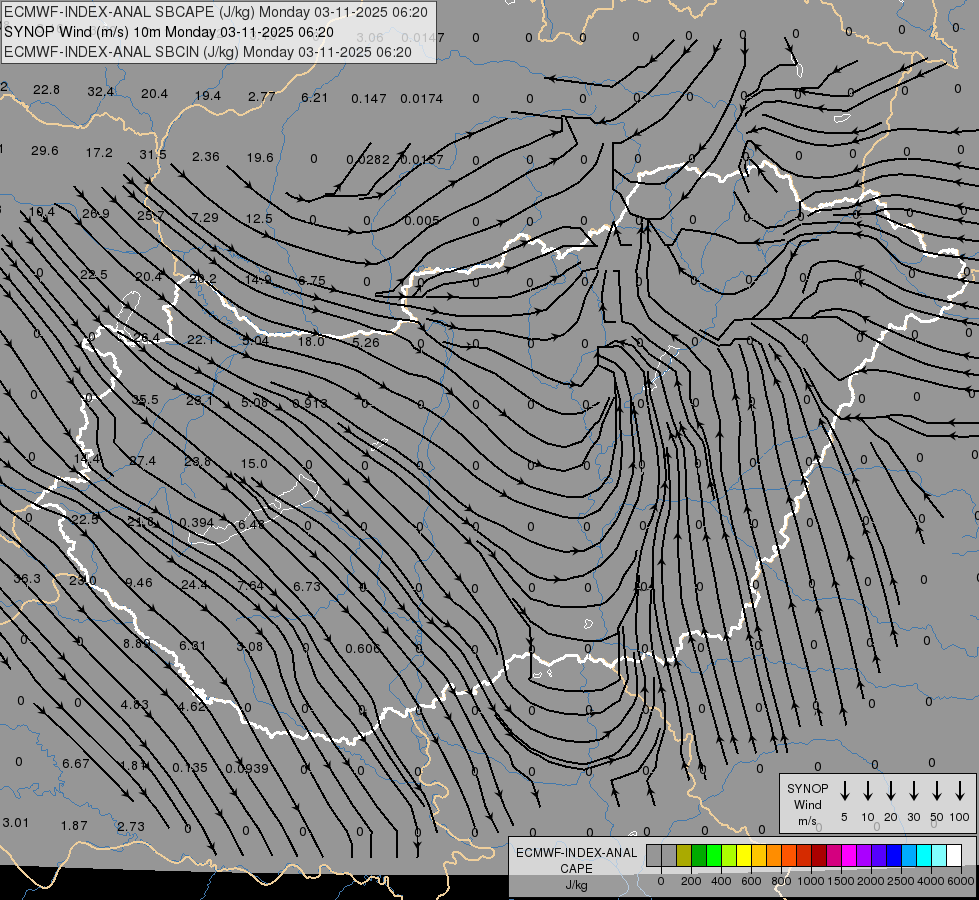Click the 20 m/s wind arrow in legend
Screen dimensions: 979x900
(891, 791)
